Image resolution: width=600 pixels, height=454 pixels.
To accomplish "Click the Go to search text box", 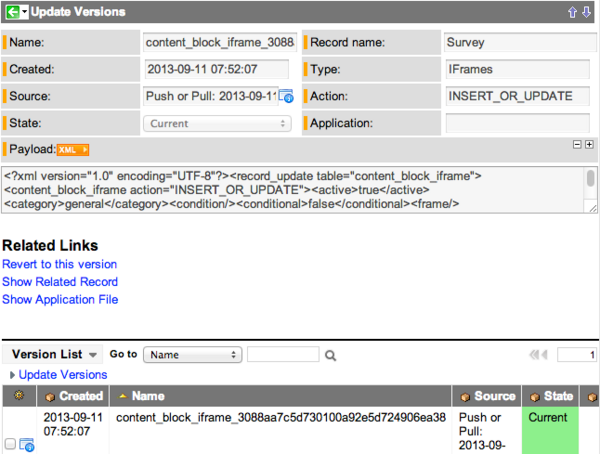I will pos(283,354).
